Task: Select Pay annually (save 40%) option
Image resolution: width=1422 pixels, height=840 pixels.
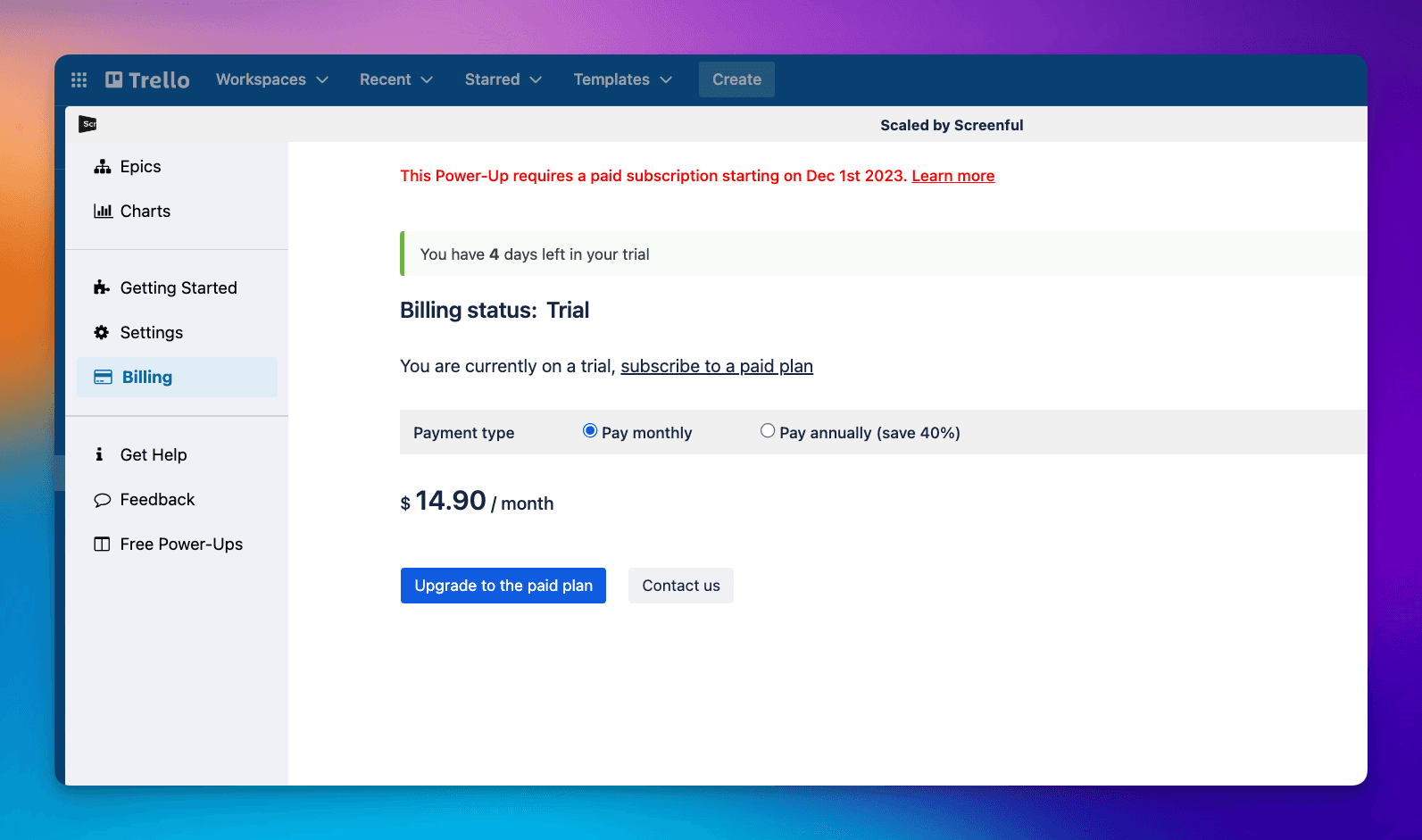Action: 768,431
